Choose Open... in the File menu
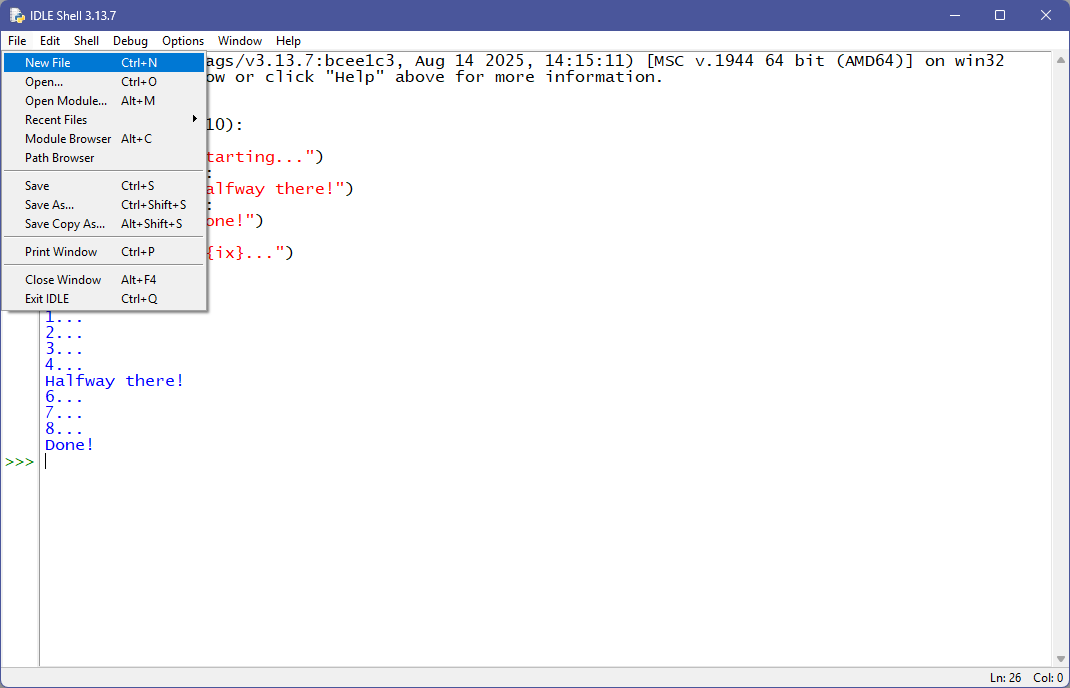The width and height of the screenshot is (1070, 688). [x=44, y=82]
